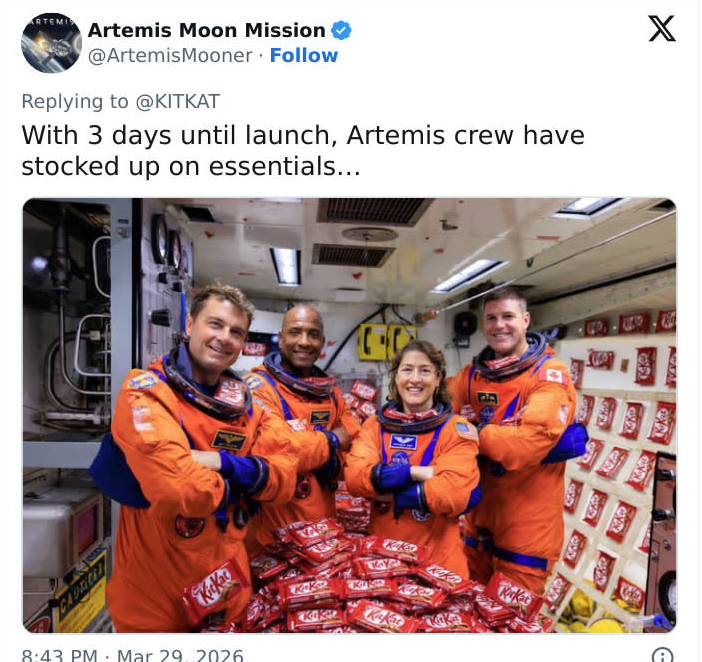Follow the Artemis Moon Mission account
This screenshot has width=702, height=662.
tap(304, 56)
